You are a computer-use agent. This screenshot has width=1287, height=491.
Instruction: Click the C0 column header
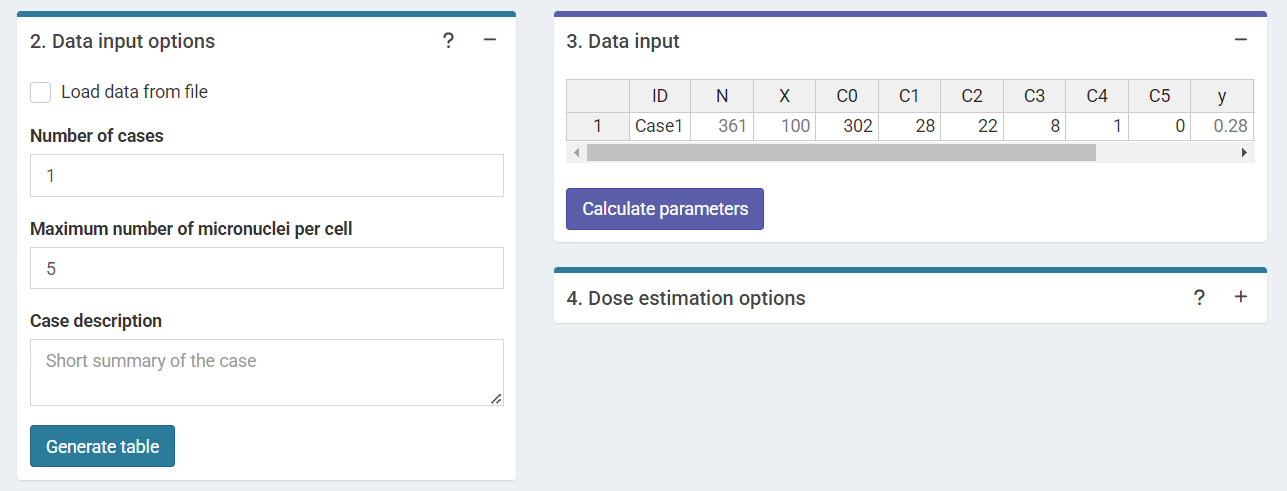click(x=847, y=96)
